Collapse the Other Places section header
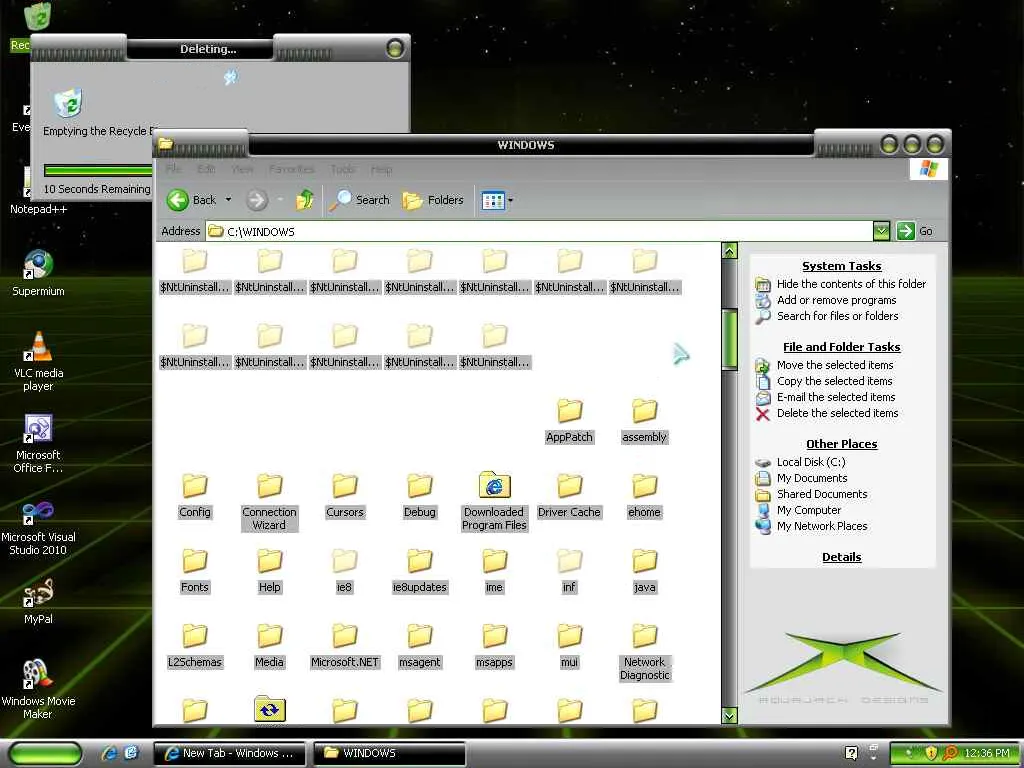1024x768 pixels. click(x=842, y=443)
